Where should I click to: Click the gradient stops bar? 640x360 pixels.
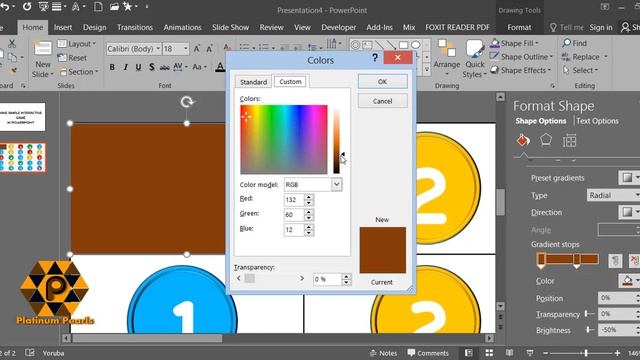point(568,259)
